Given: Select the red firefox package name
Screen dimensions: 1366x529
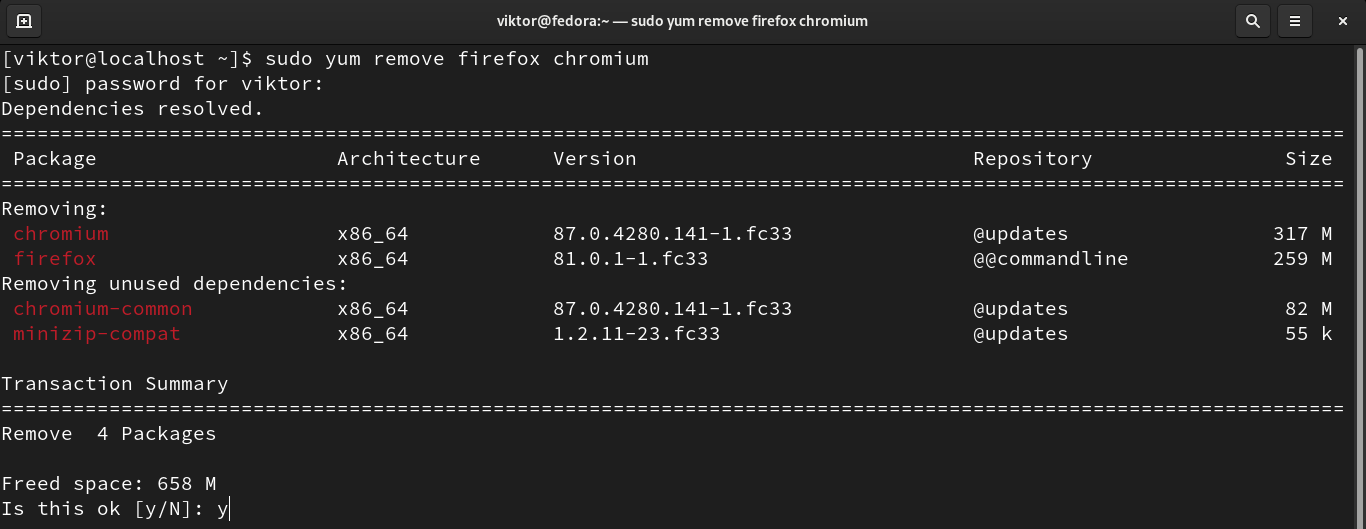Looking at the screenshot, I should point(55,259).
